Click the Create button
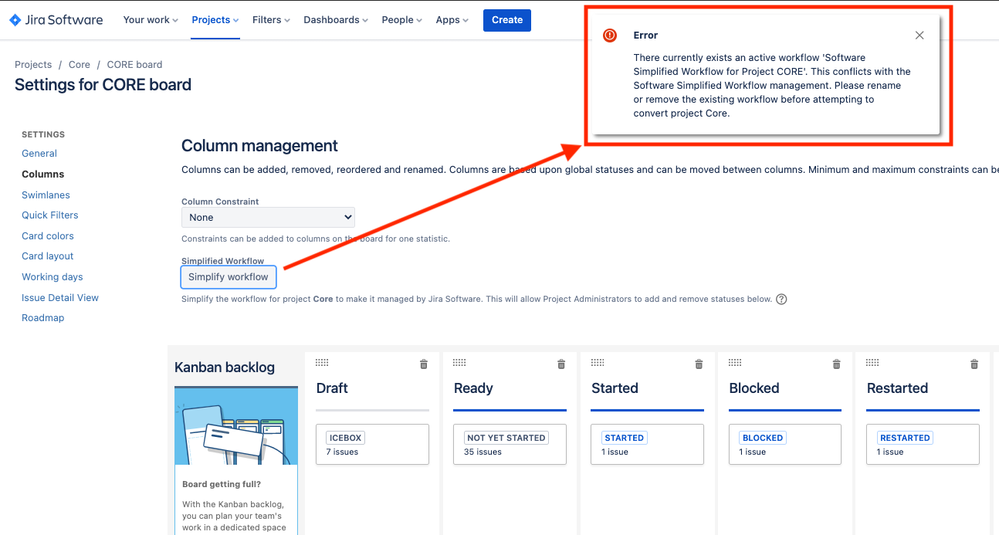 pyautogui.click(x=507, y=20)
